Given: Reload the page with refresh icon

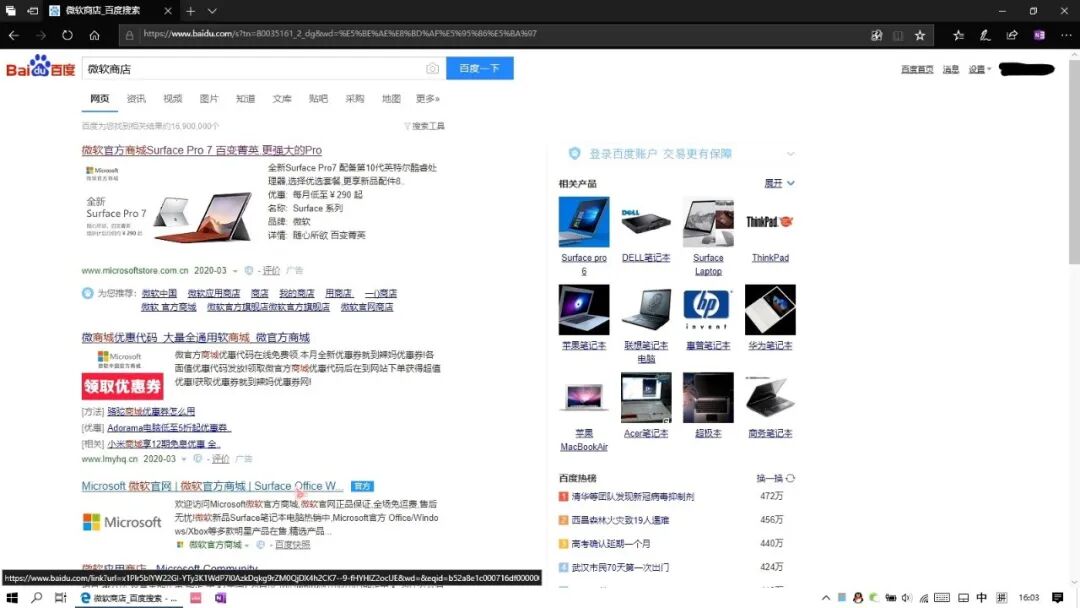Looking at the screenshot, I should [67, 35].
